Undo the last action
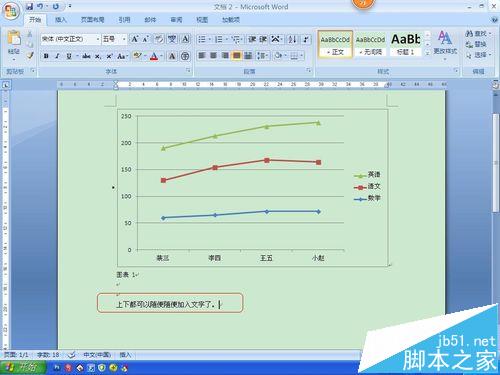Screen dimensions: 500x375 tap(40, 6)
